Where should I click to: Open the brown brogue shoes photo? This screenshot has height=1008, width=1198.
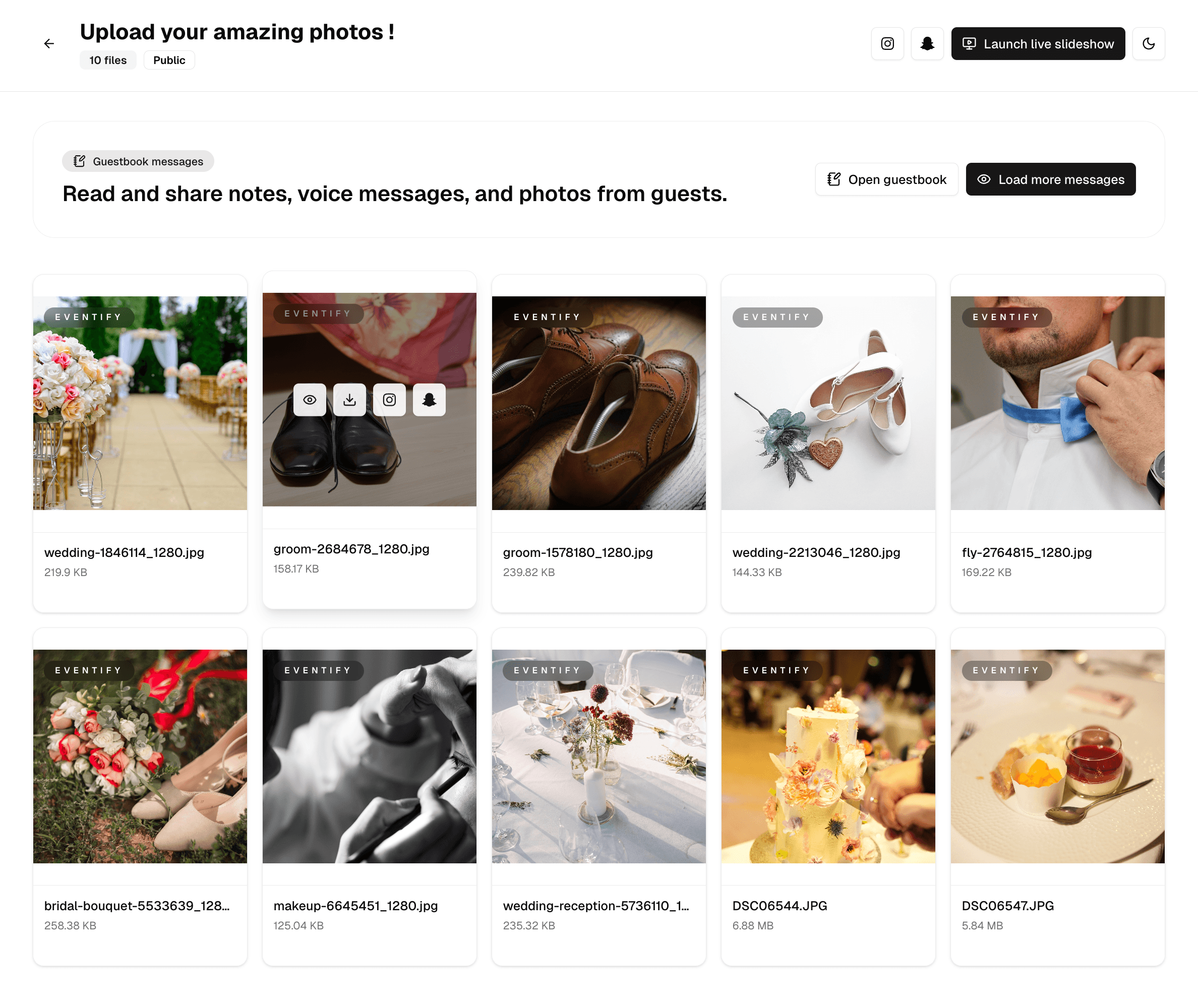click(598, 403)
